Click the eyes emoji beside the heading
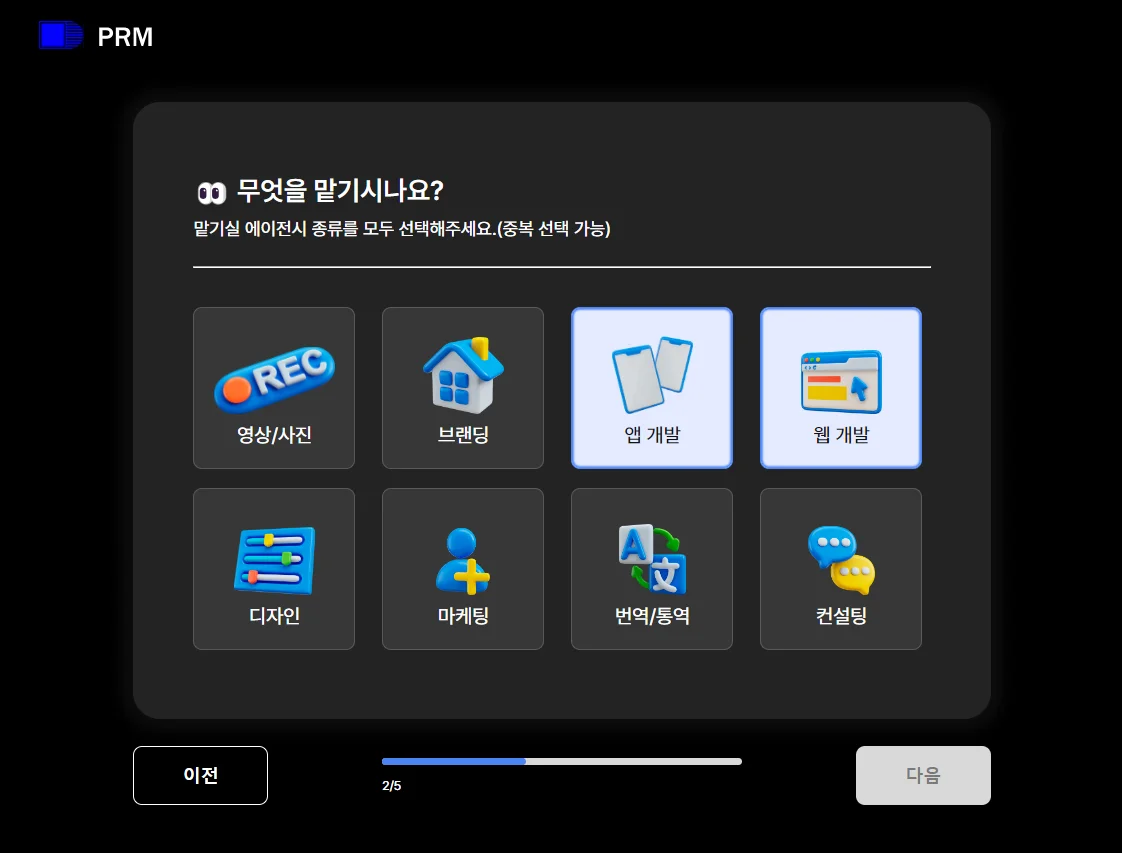The image size is (1122, 853). click(x=211, y=192)
